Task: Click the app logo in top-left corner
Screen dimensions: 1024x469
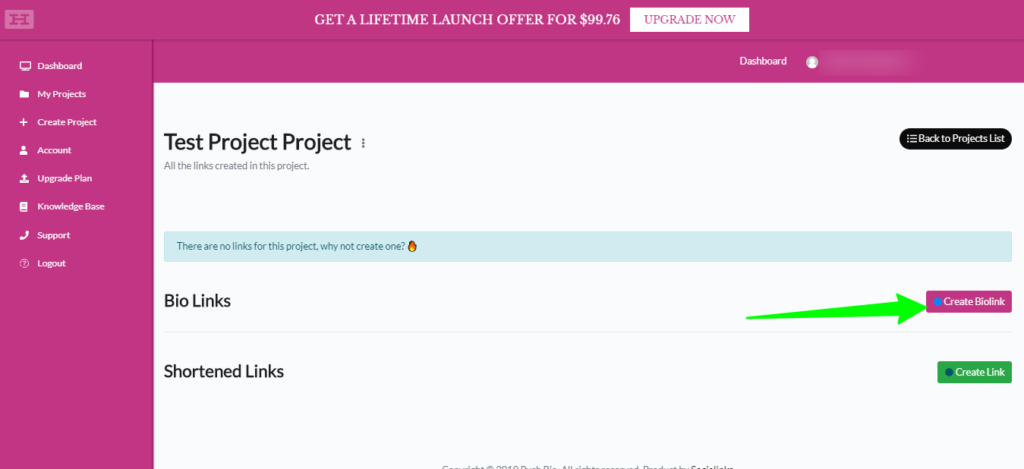Action: [19, 20]
